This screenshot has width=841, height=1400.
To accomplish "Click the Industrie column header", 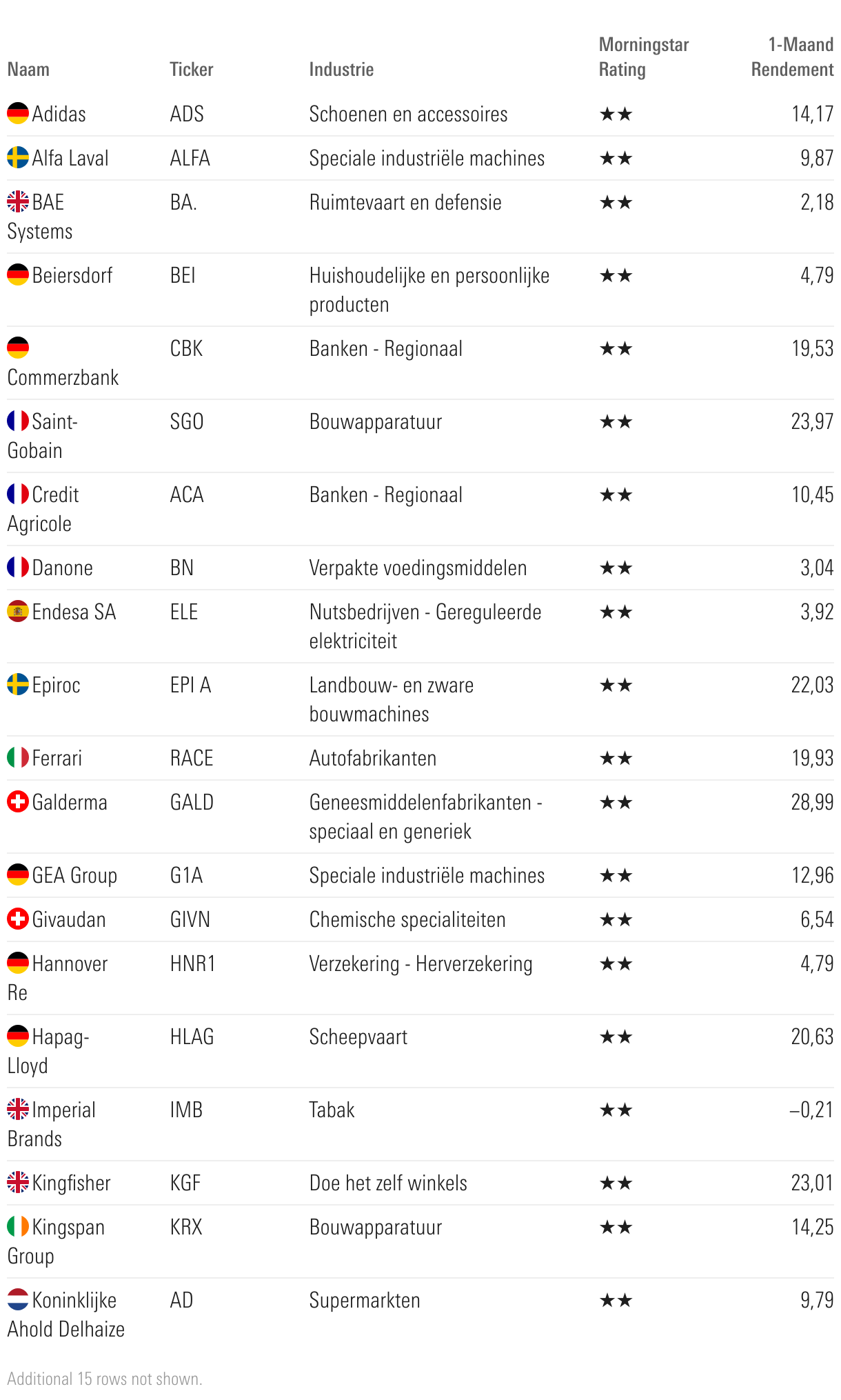I will coord(341,70).
